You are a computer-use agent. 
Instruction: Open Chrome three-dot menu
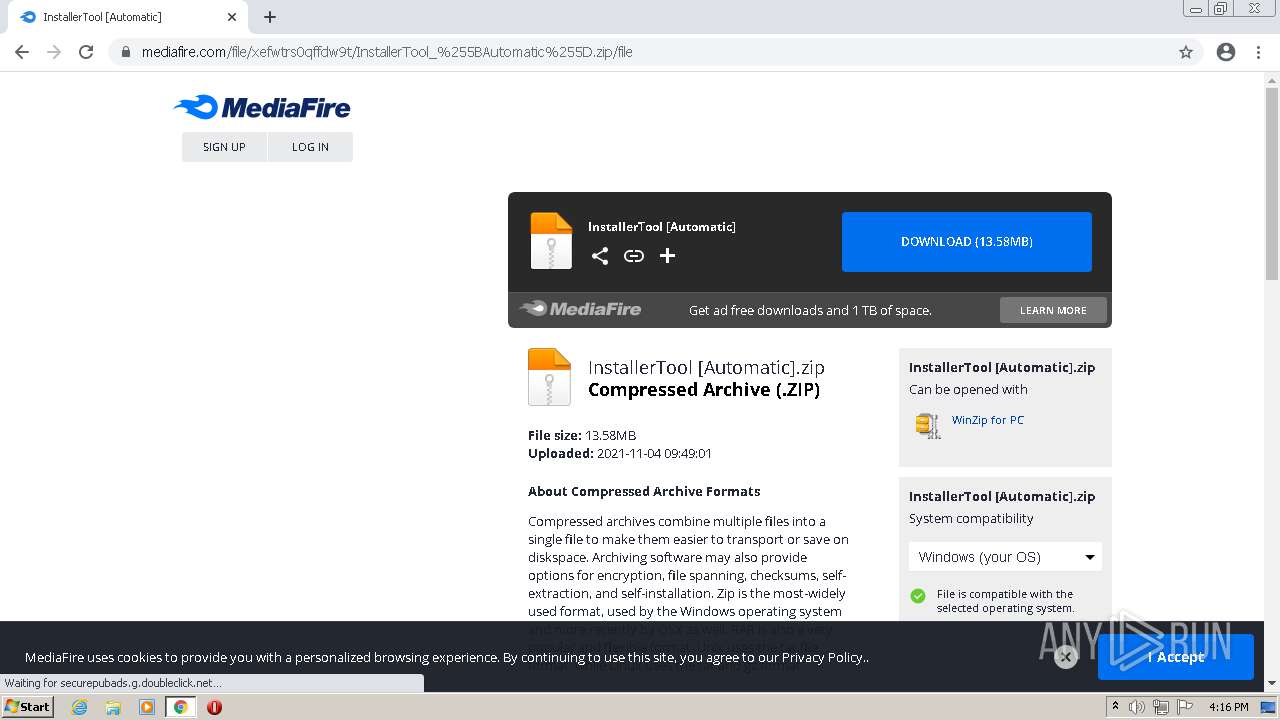click(1258, 52)
